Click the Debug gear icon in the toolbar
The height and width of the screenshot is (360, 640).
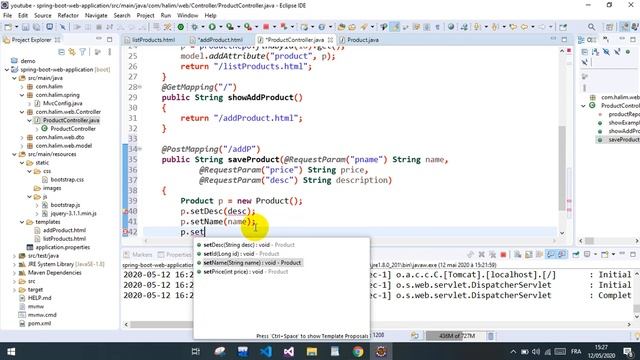click(x=195, y=27)
